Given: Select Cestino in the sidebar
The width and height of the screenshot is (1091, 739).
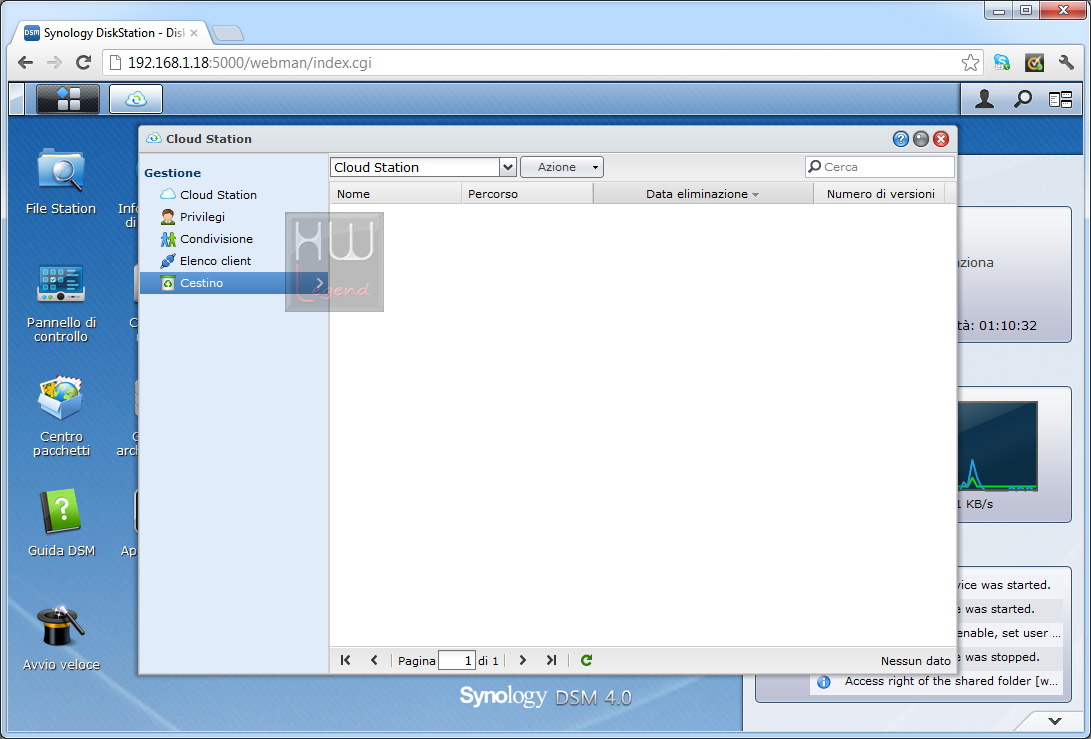Looking at the screenshot, I should 234,283.
